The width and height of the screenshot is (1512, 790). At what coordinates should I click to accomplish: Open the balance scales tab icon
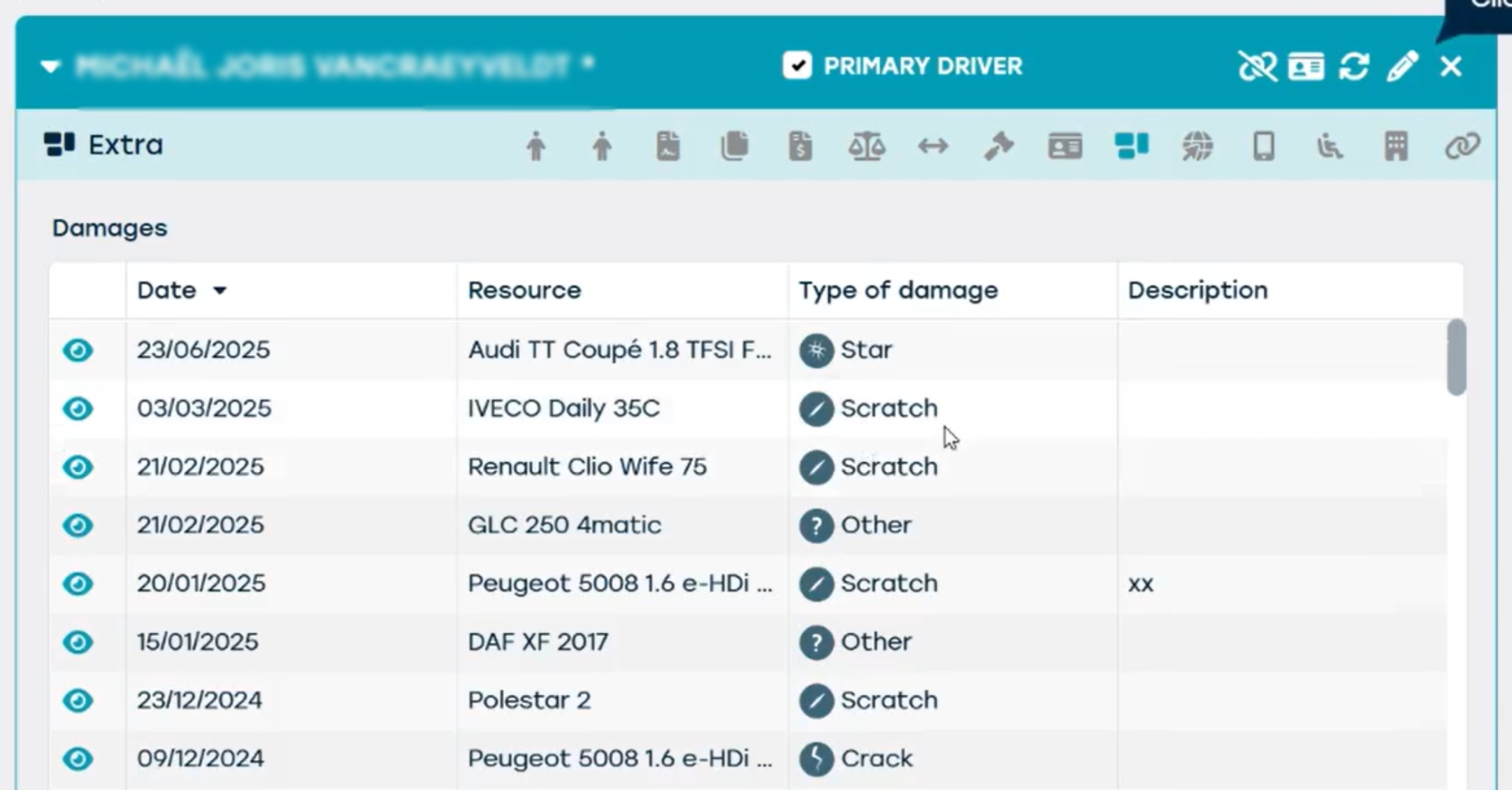coord(867,146)
